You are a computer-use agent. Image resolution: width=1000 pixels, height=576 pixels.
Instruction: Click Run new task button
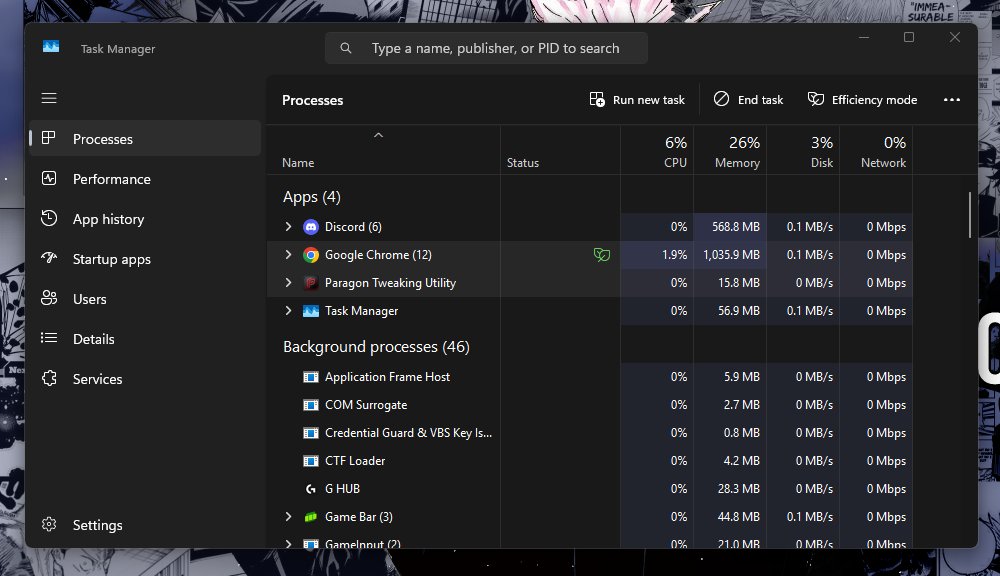[637, 100]
